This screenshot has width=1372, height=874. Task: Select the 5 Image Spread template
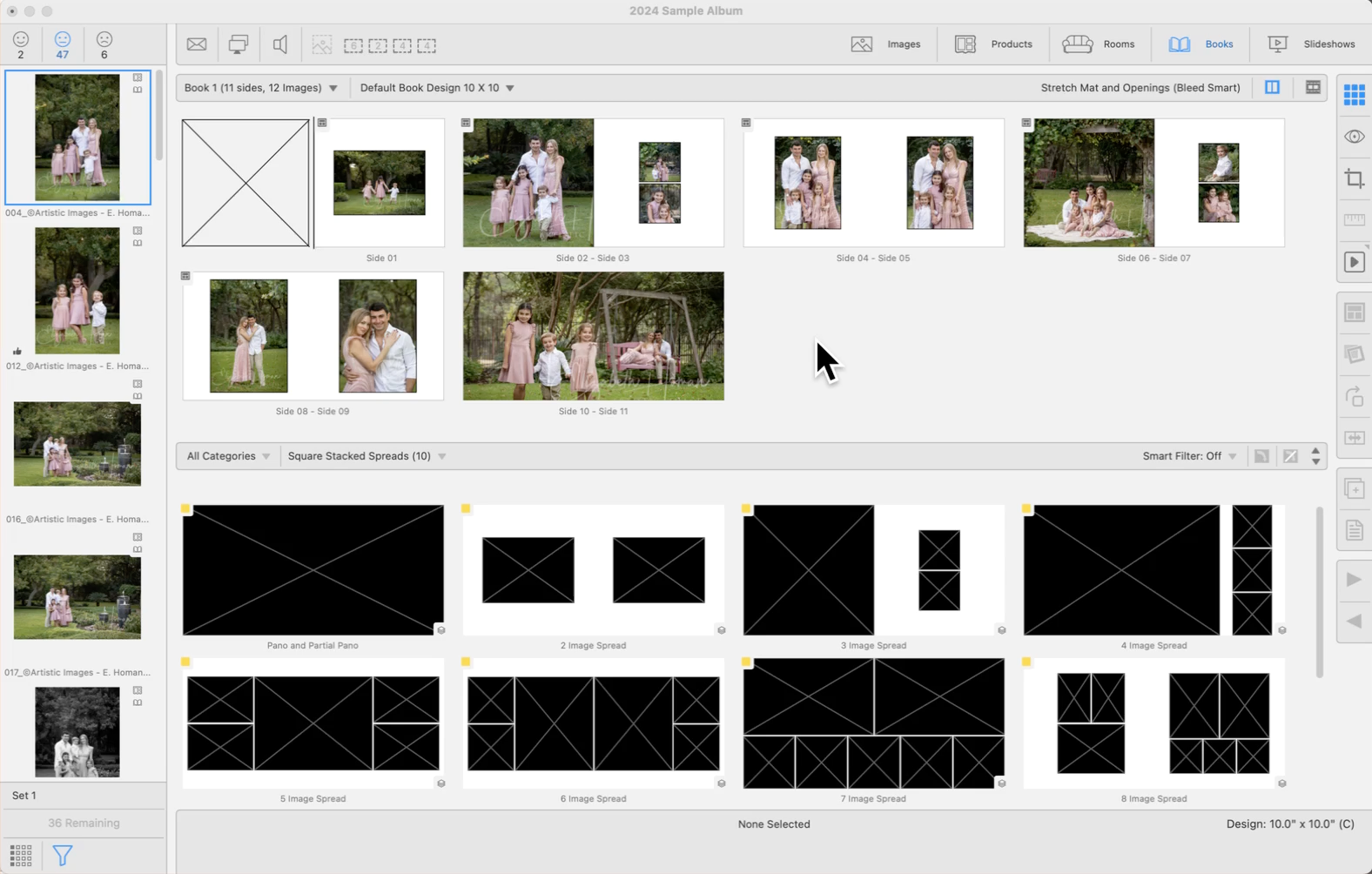click(x=313, y=723)
